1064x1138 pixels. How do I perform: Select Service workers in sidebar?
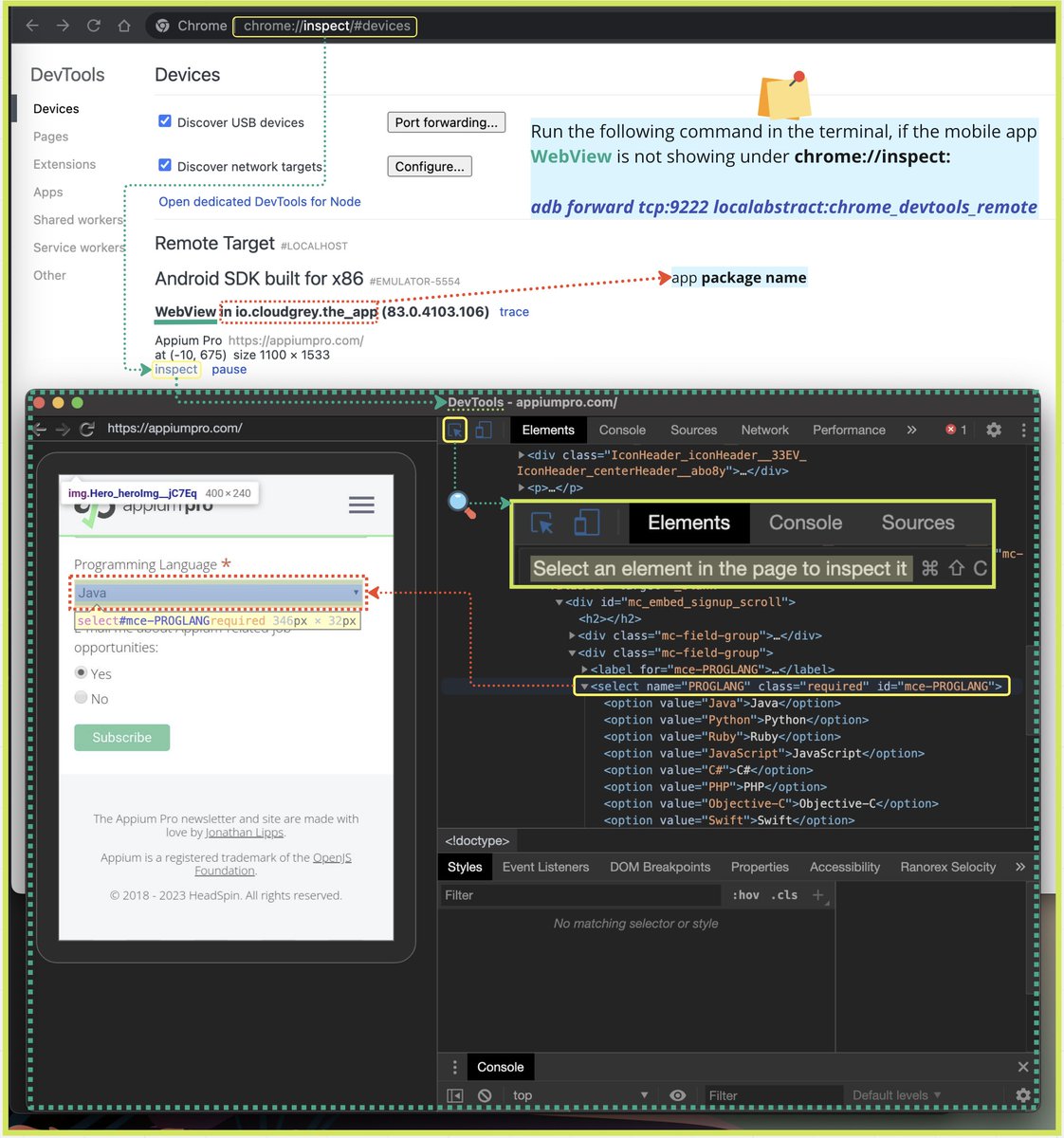(80, 248)
